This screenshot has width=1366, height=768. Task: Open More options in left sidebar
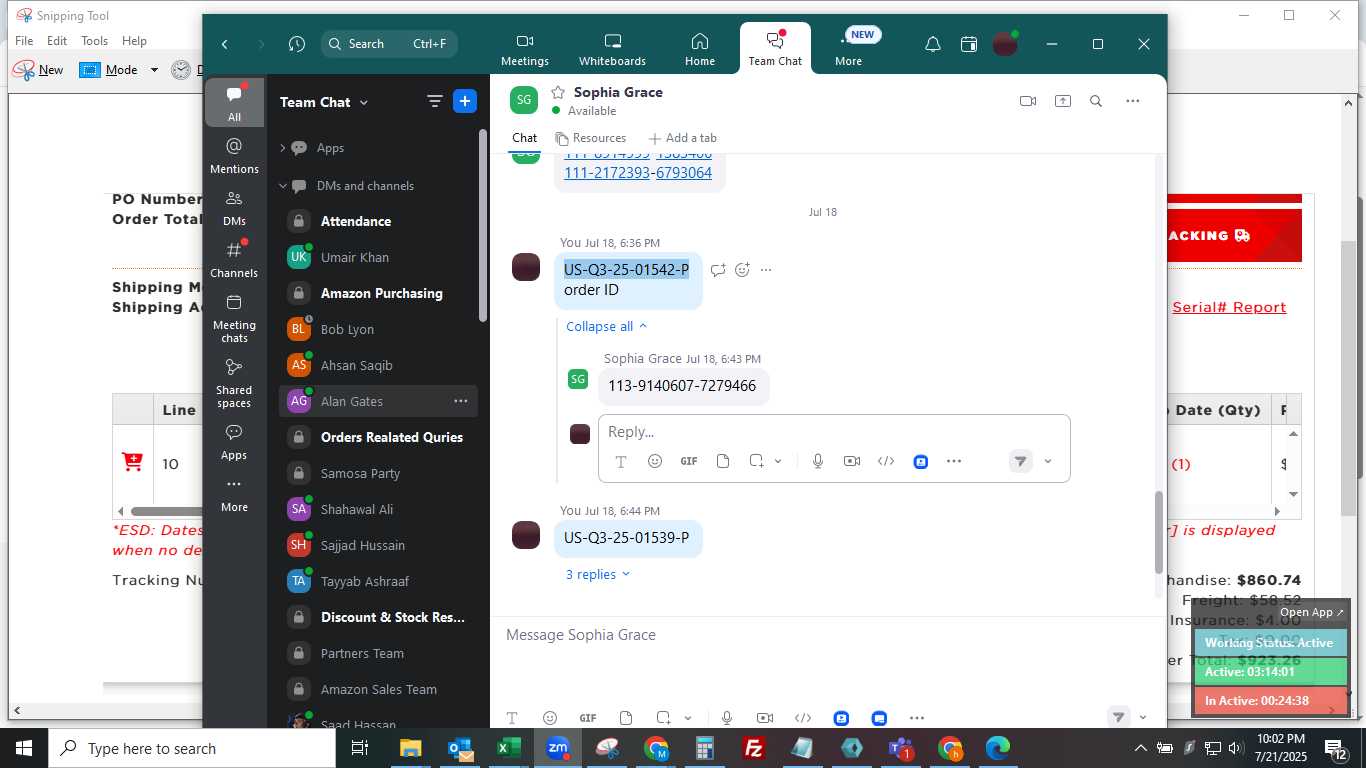tap(234, 495)
